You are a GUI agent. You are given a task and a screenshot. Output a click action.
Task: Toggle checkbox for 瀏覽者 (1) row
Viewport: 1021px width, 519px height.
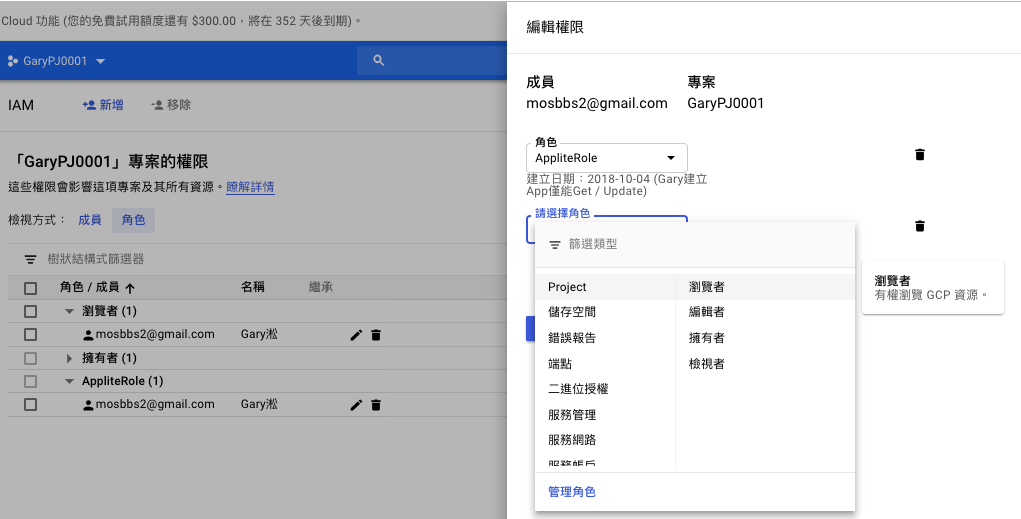[x=31, y=311]
